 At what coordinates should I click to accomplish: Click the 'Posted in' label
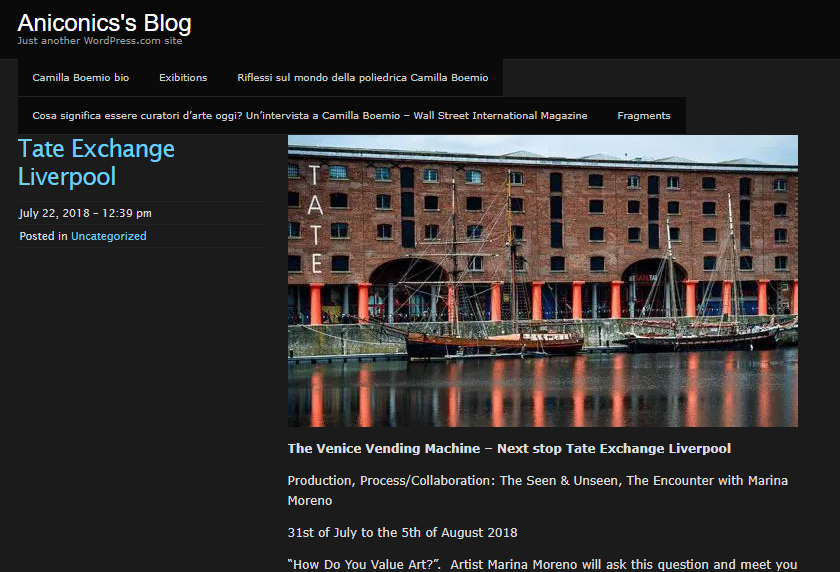43,236
